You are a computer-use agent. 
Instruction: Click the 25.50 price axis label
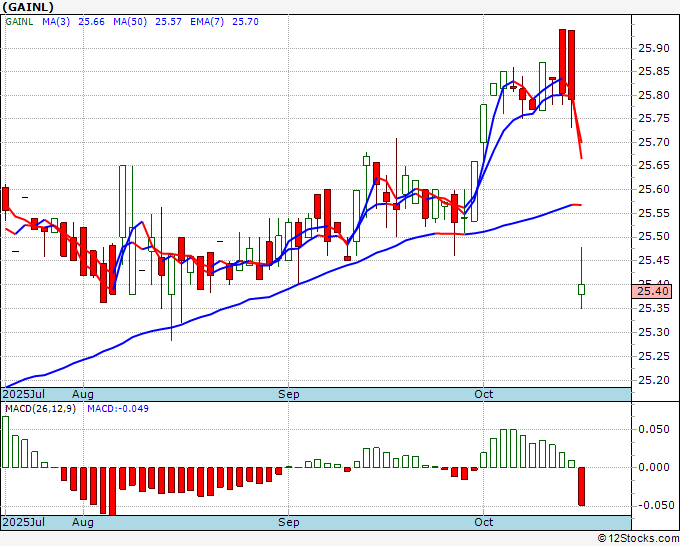click(x=654, y=237)
